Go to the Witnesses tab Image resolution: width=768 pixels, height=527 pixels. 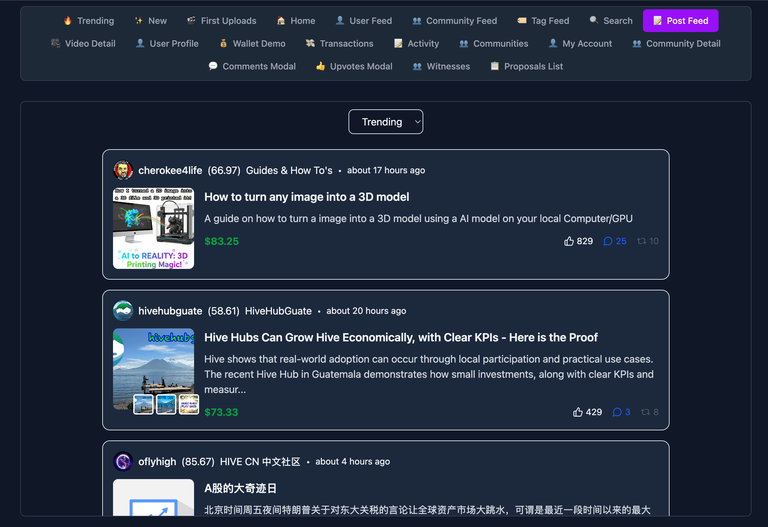tap(441, 66)
